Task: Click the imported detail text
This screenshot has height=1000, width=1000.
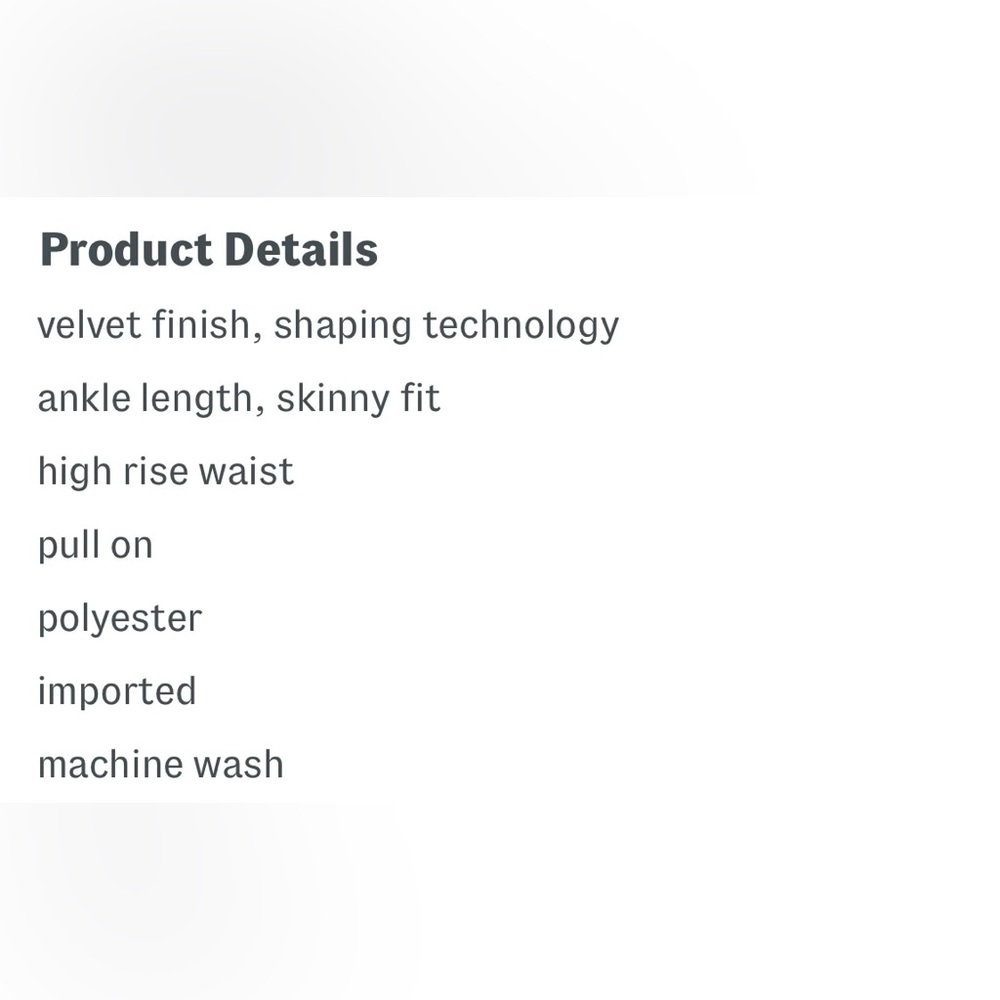Action: [x=117, y=693]
